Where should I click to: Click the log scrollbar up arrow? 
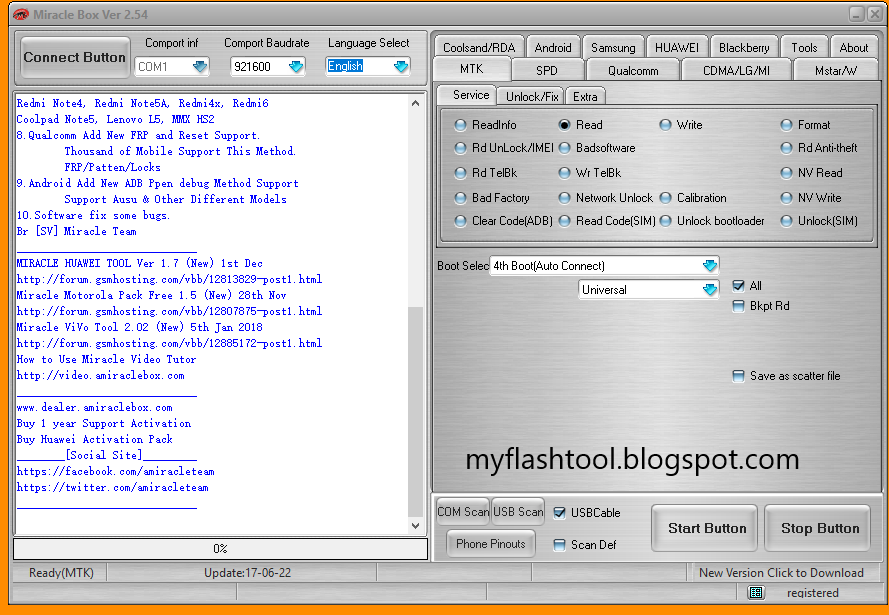click(416, 103)
